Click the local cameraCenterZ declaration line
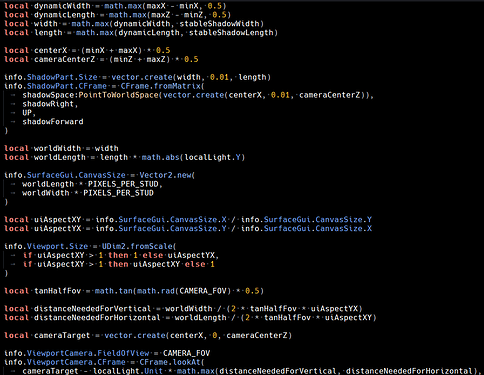The height and width of the screenshot is (375, 484). (x=101, y=59)
